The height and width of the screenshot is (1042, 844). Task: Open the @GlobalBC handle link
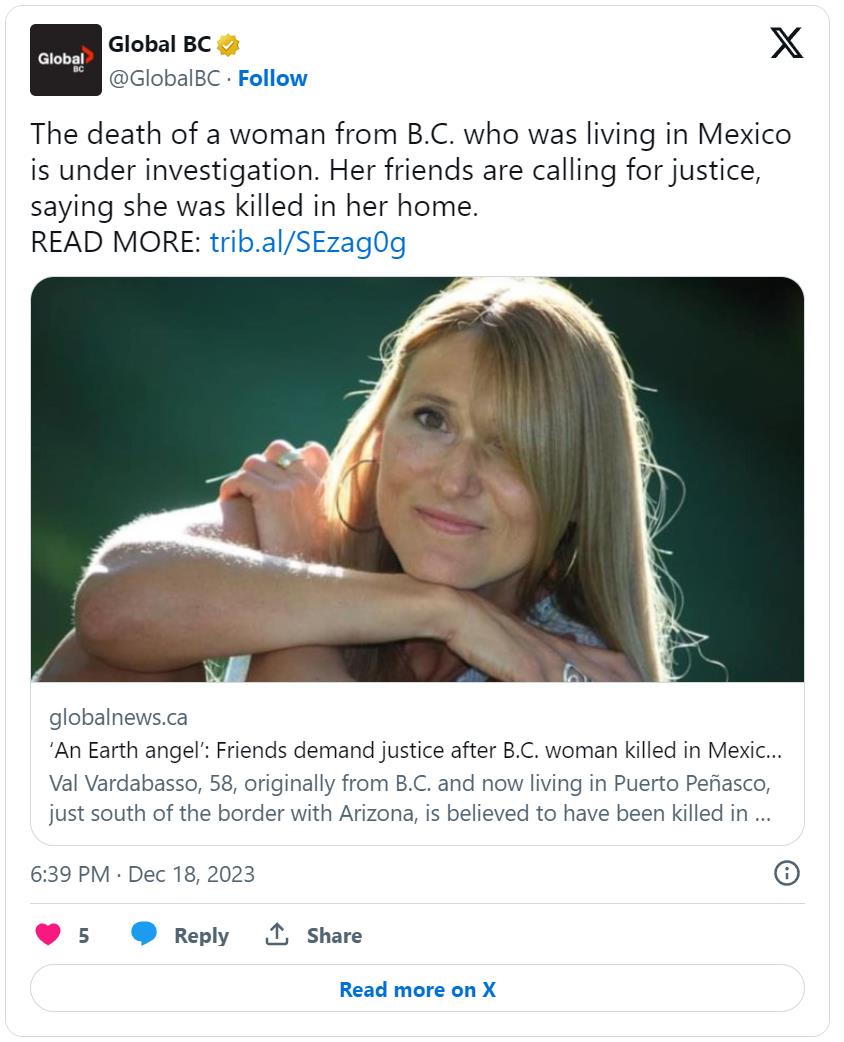click(x=163, y=78)
